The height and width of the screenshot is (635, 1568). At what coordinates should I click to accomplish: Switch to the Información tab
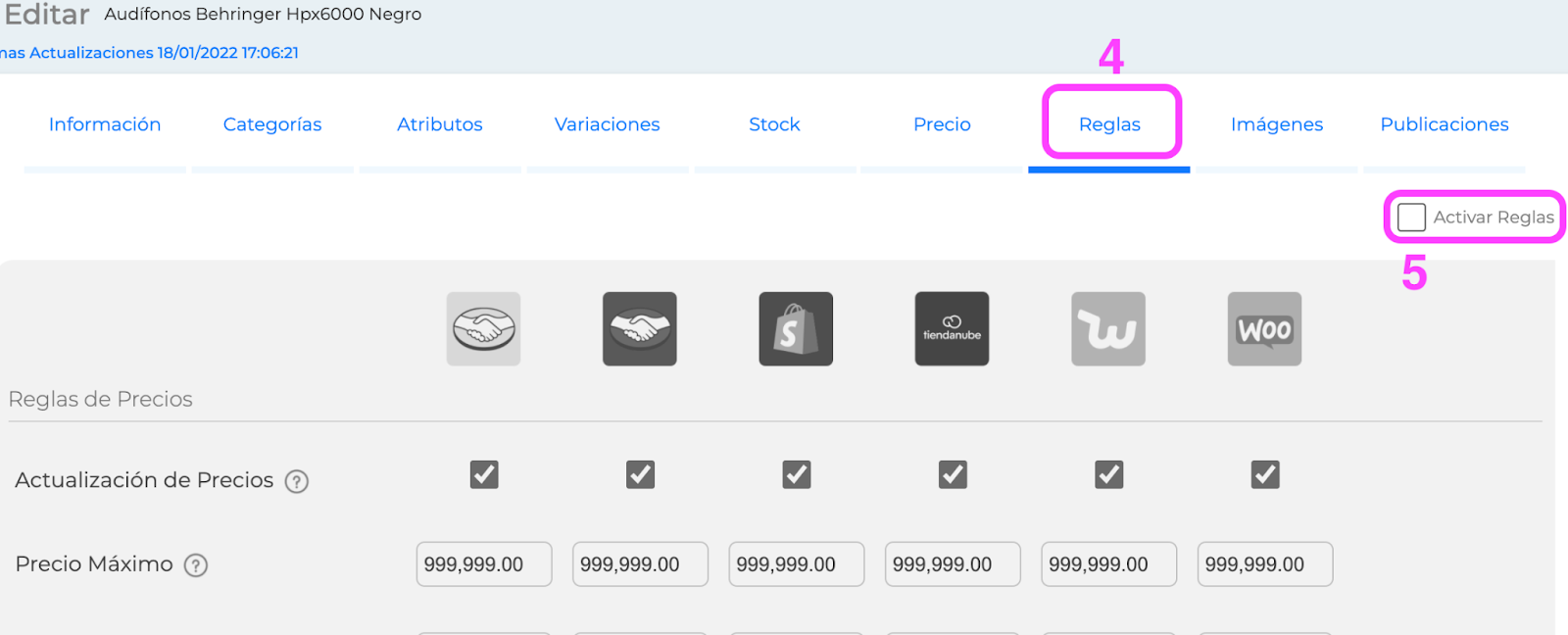pyautogui.click(x=105, y=124)
